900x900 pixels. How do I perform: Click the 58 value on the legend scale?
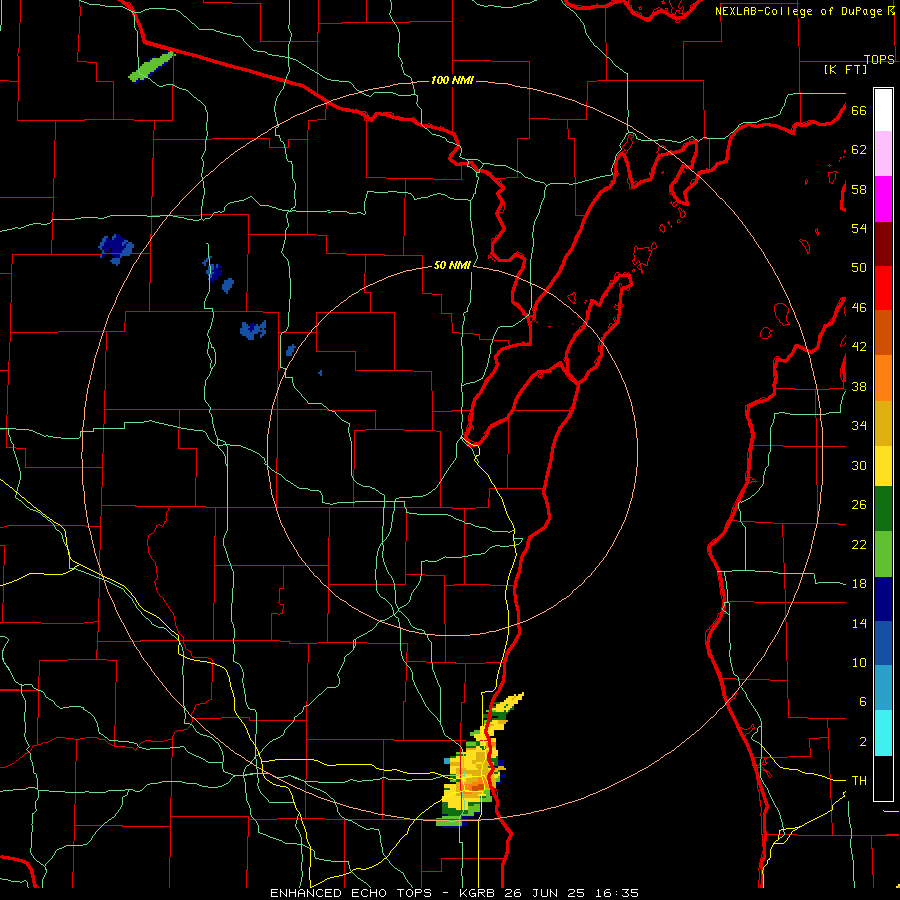859,189
